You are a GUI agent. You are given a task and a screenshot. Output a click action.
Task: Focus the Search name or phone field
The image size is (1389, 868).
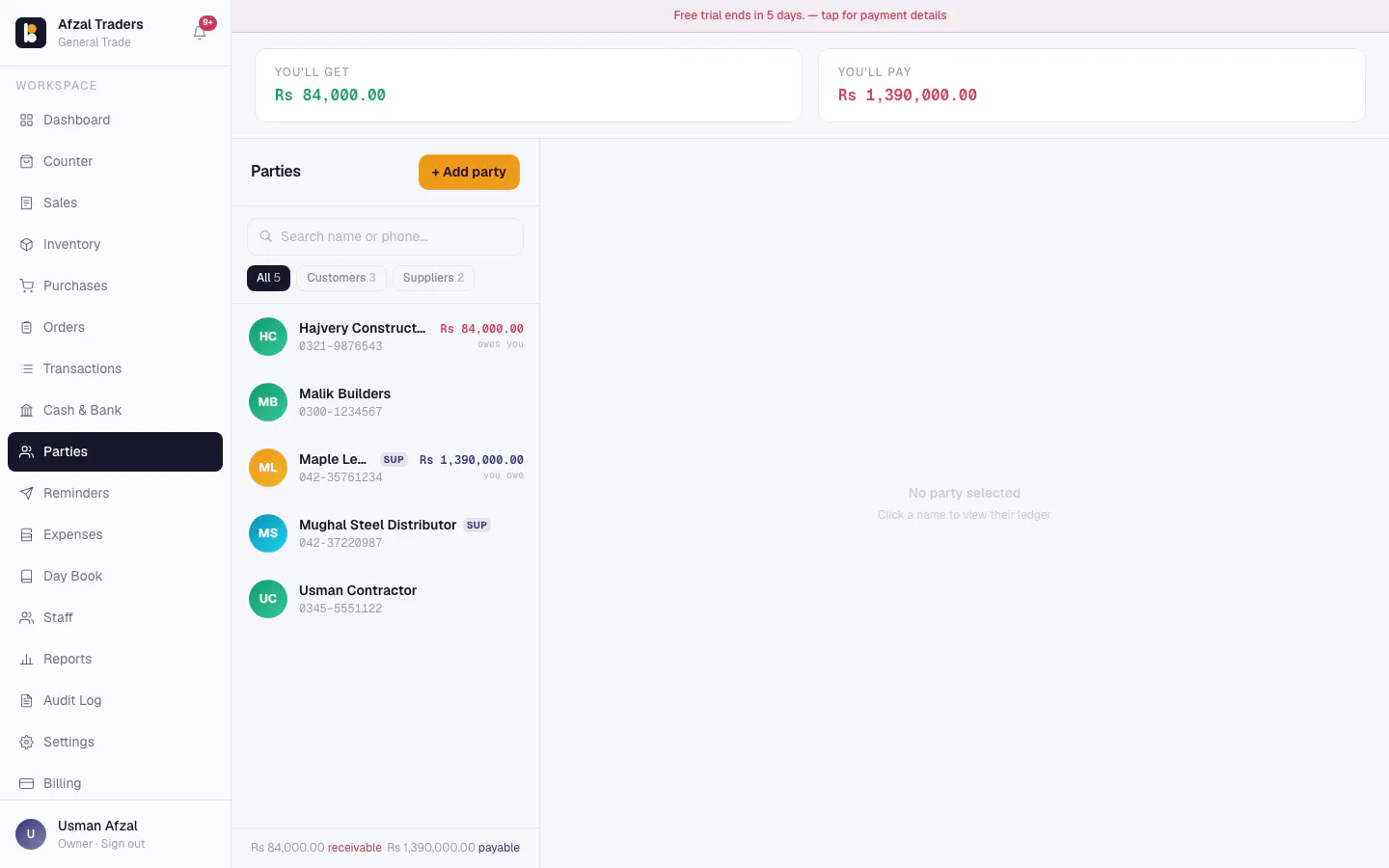click(386, 236)
